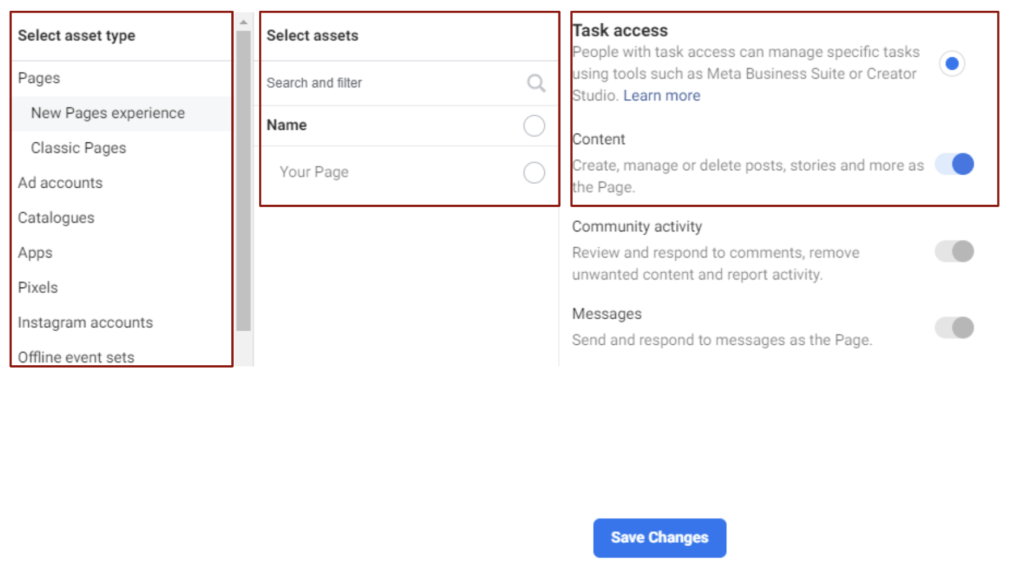
Task: Go to Catalogues asset type
Action: click(x=56, y=218)
